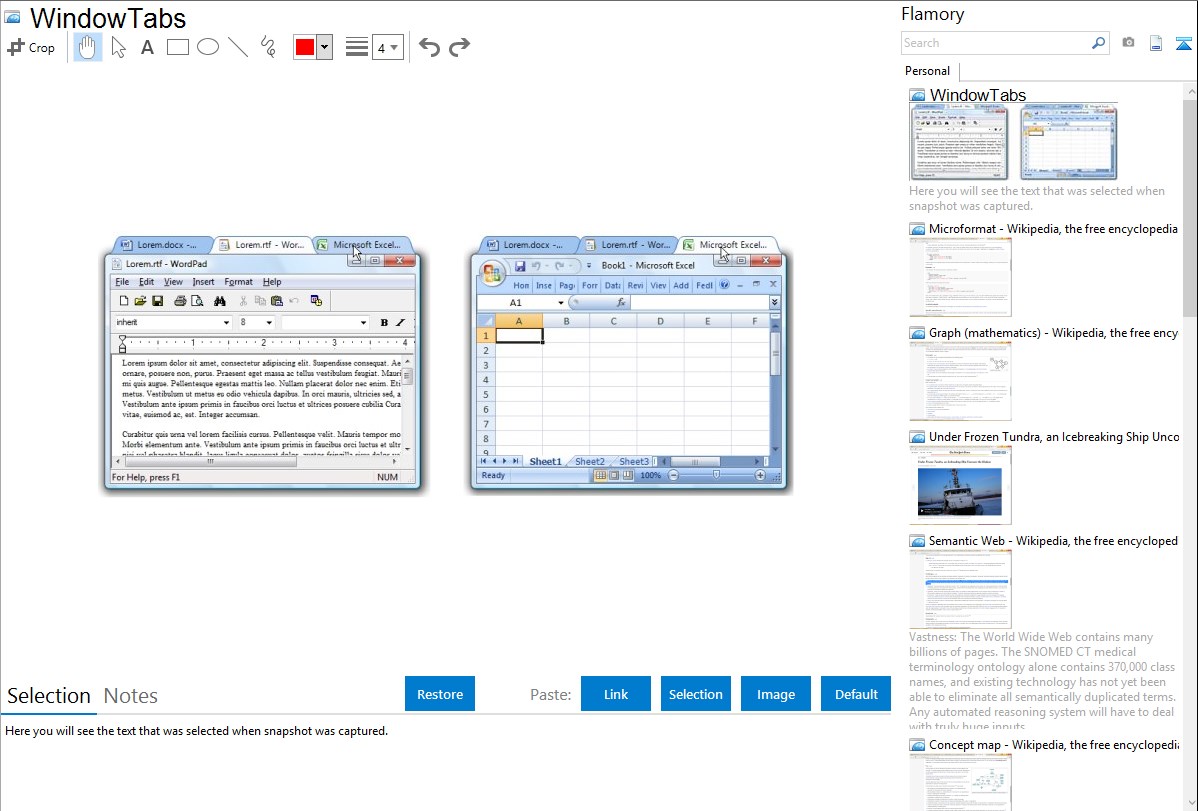Switch to the Notes tab
Screen dimensions: 1198x811
(131, 696)
